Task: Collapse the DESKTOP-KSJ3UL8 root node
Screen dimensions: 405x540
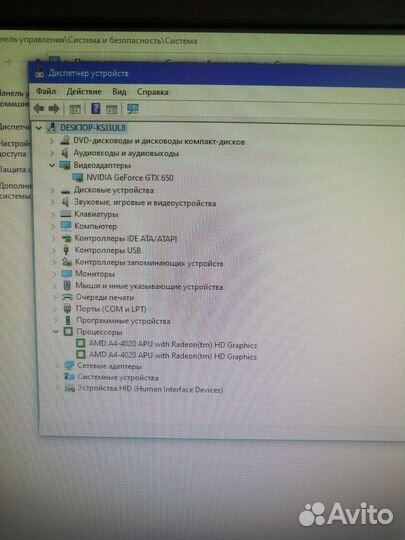Action: pos(39,128)
